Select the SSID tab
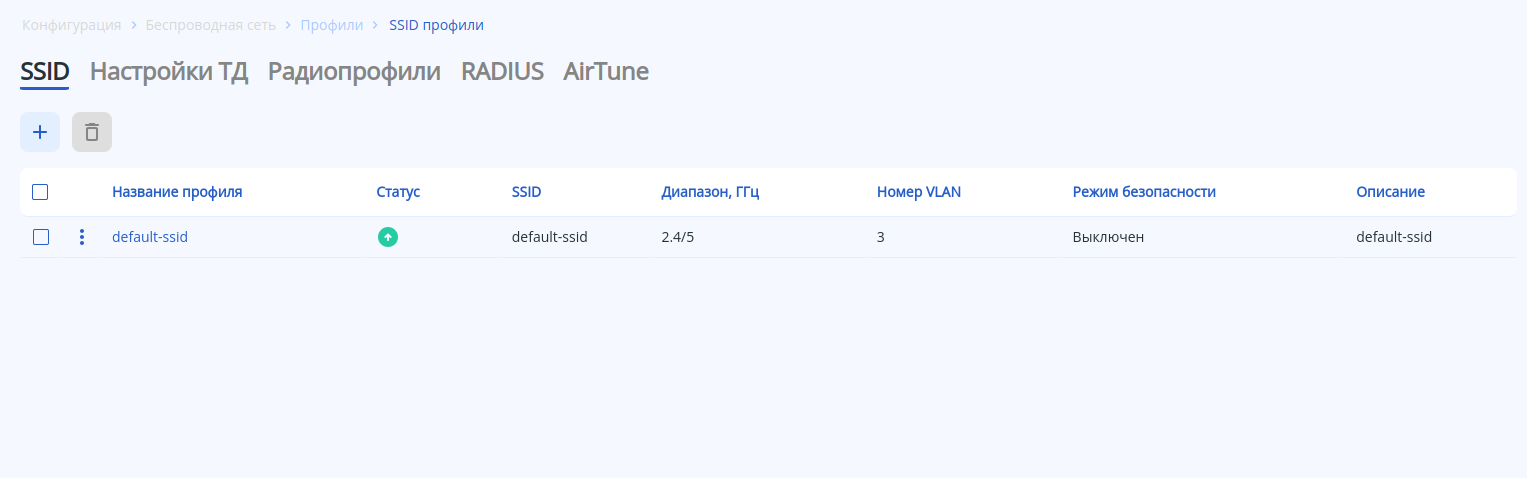This screenshot has height=478, width=1527. (45, 72)
